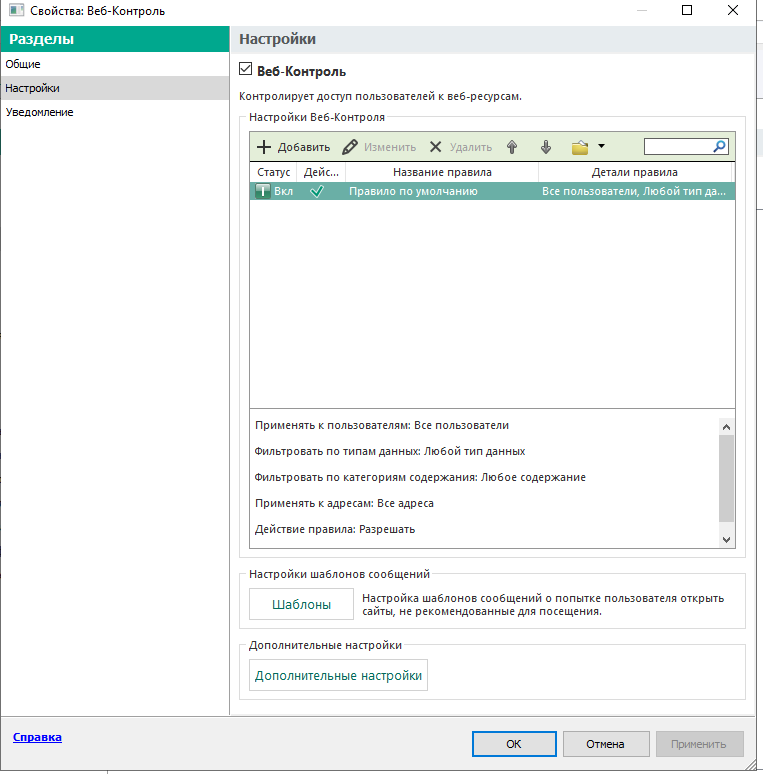This screenshot has width=763, height=774.
Task: Click the Отмена button
Action: 606,744
